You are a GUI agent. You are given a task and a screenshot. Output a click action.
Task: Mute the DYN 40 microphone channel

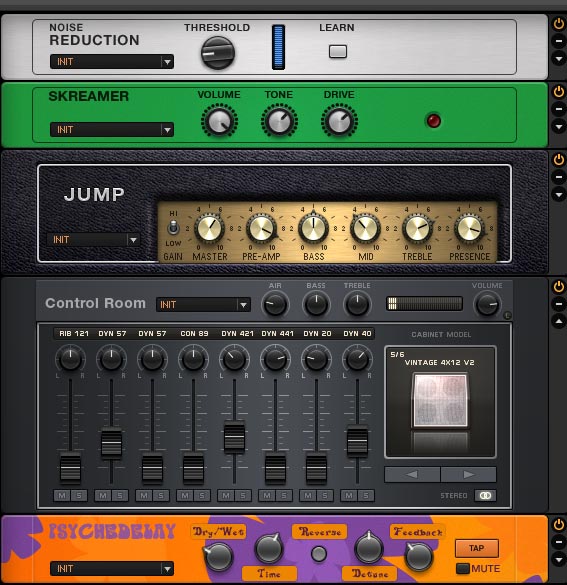click(x=349, y=495)
